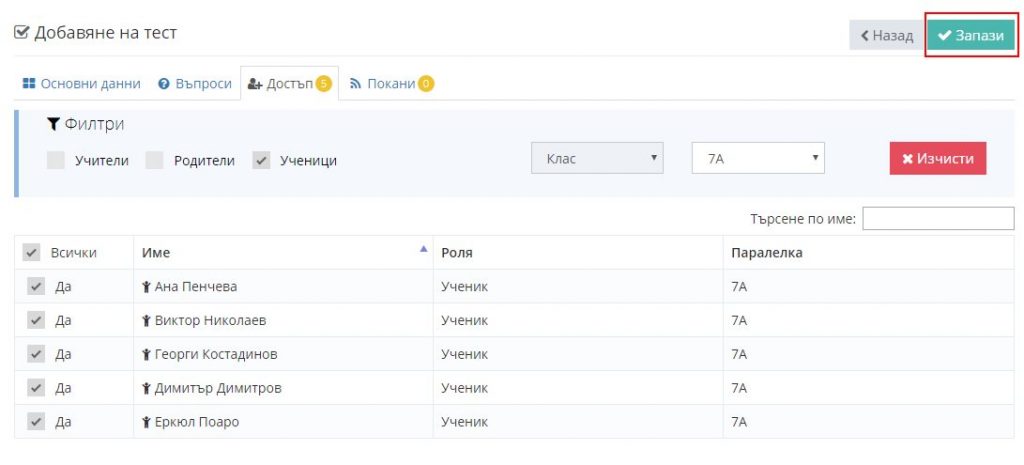Image resolution: width=1024 pixels, height=465 pixels.
Task: Toggle the Всички select-all checkbox
Action: pos(31,253)
